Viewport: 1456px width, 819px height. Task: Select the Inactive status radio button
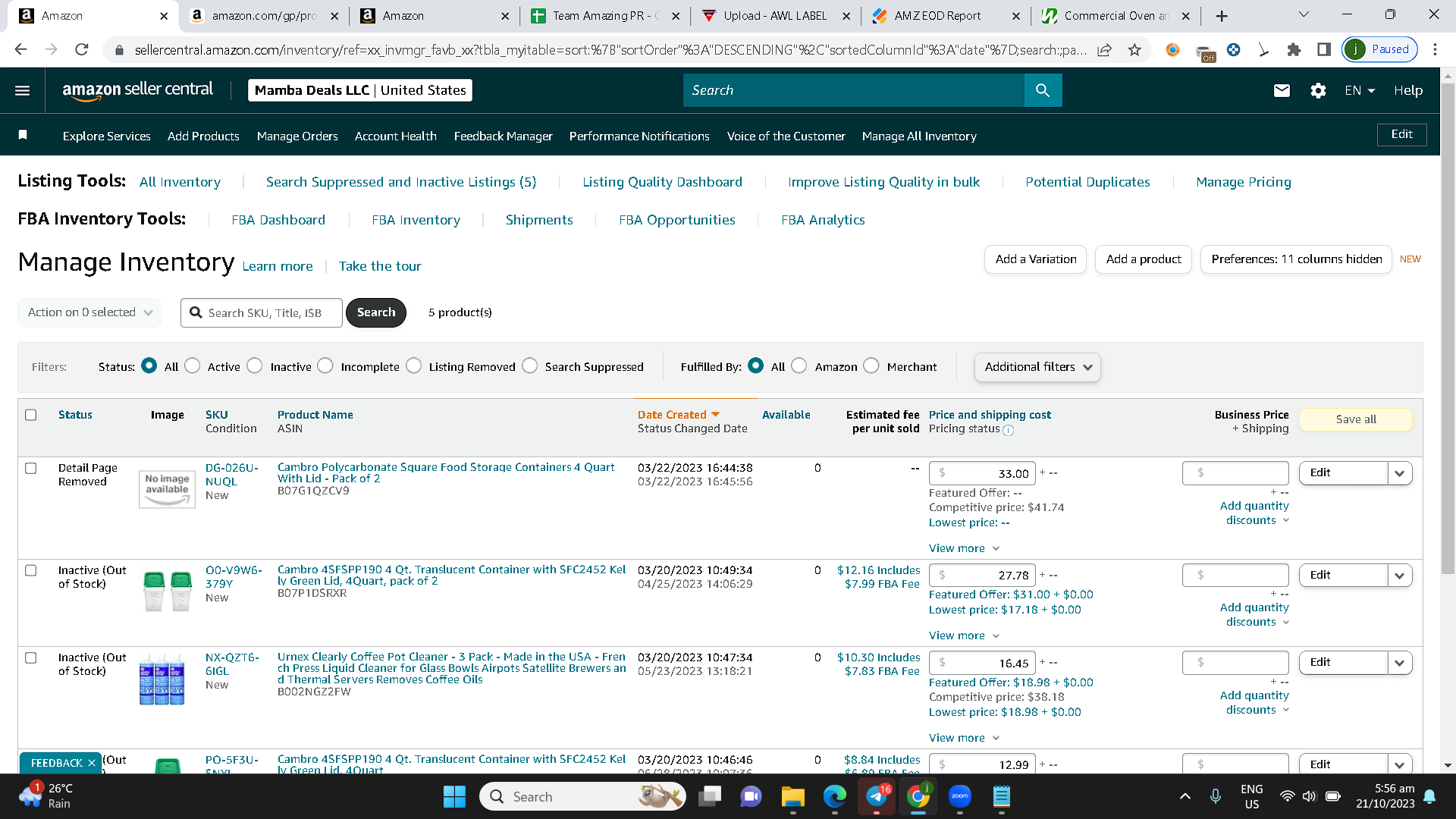pos(255,366)
